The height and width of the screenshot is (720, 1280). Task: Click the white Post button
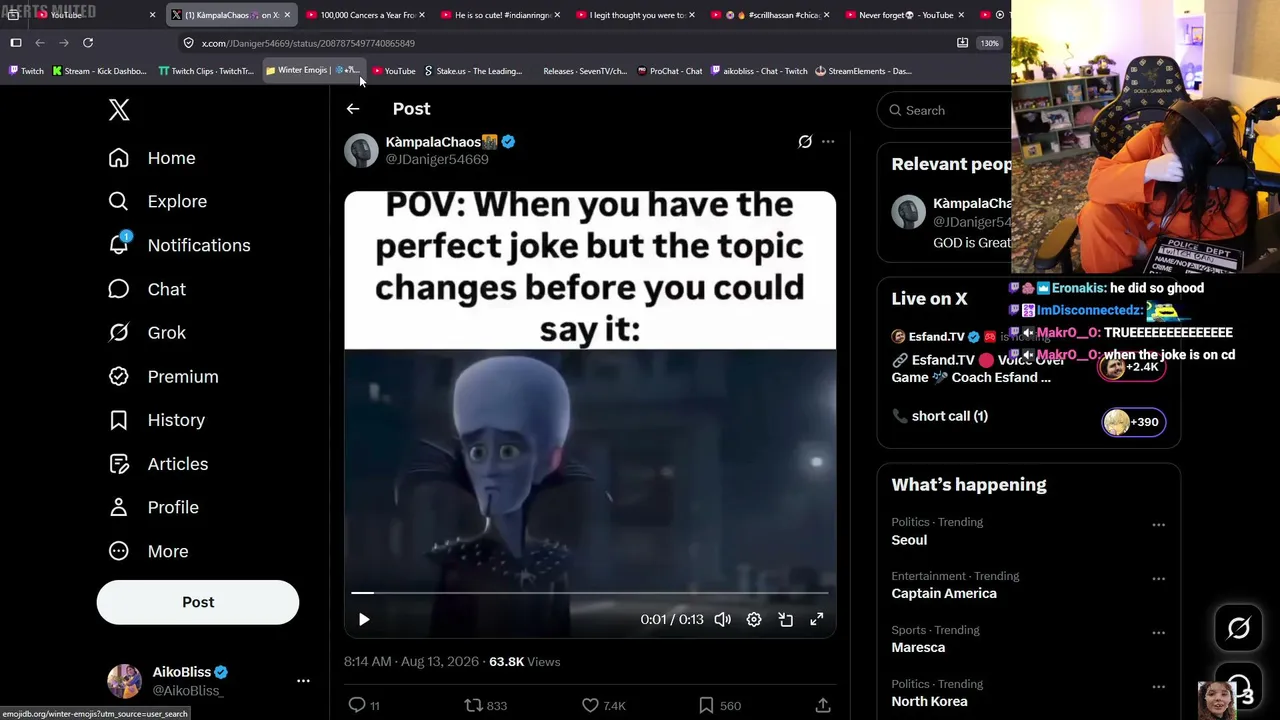point(198,602)
